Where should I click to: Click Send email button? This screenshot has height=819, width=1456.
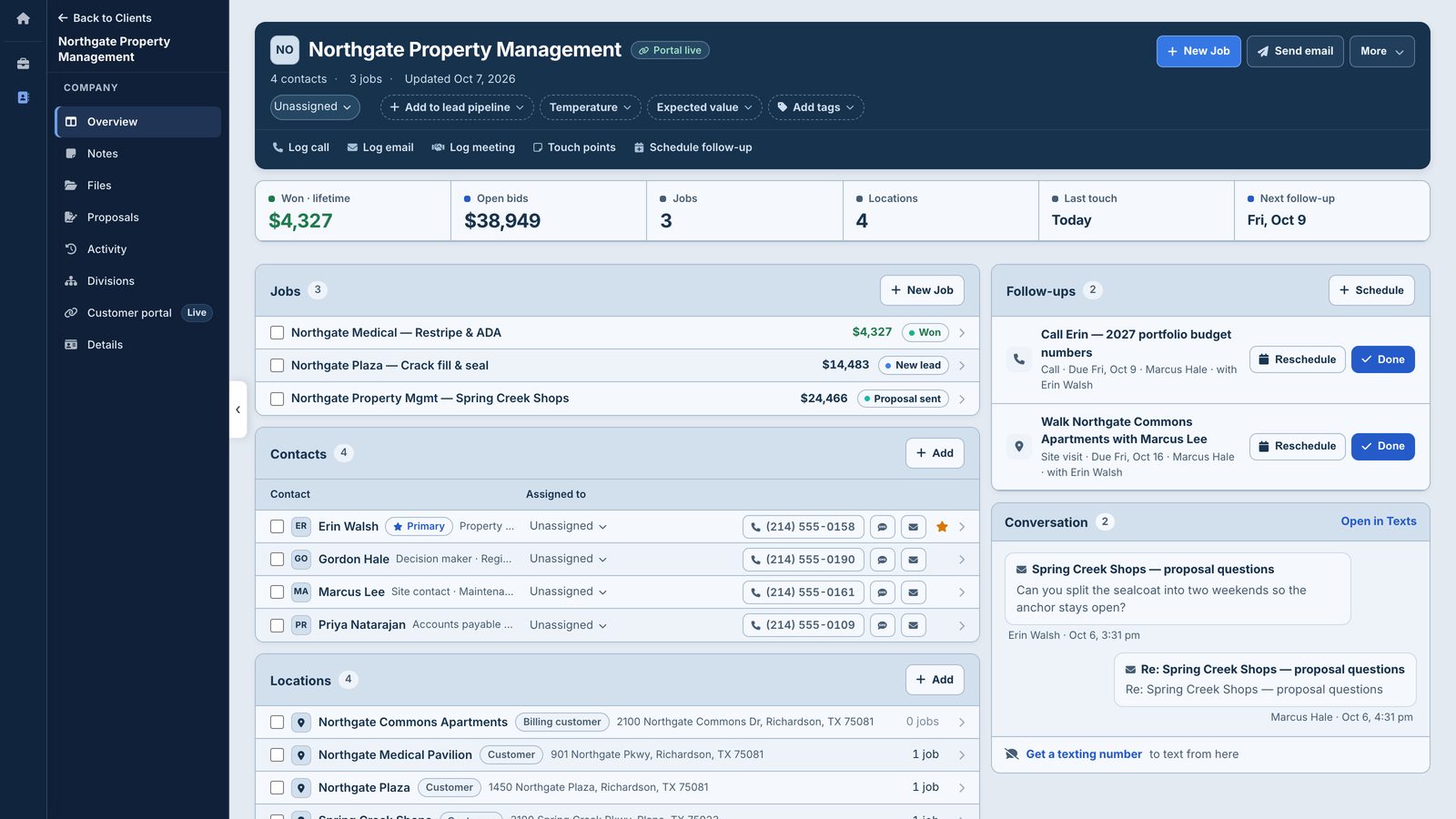(1295, 52)
